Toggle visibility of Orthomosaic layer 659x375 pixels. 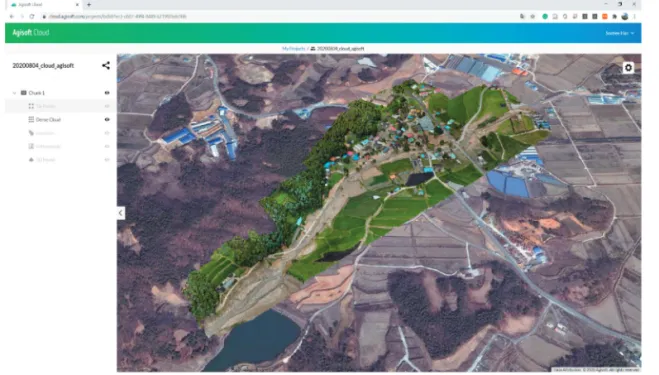tap(107, 146)
